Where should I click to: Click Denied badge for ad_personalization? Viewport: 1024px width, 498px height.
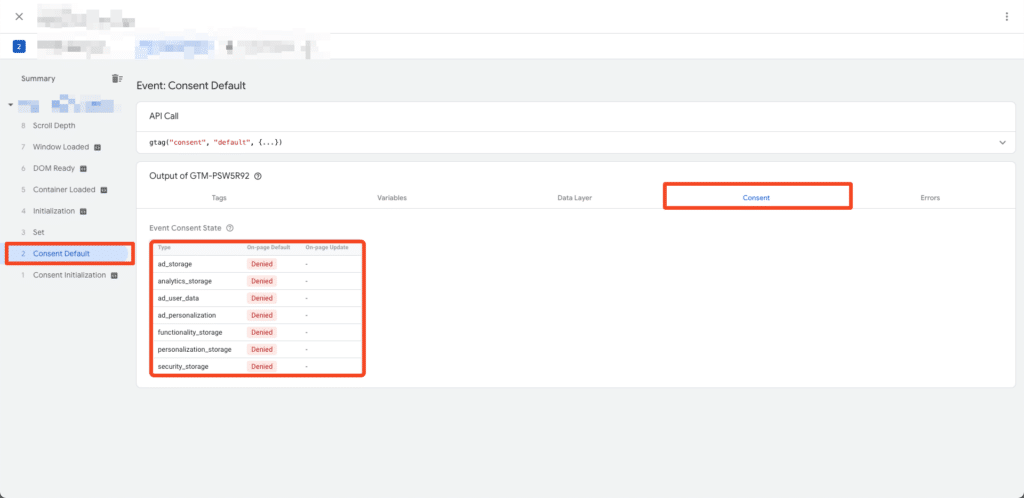coord(262,315)
